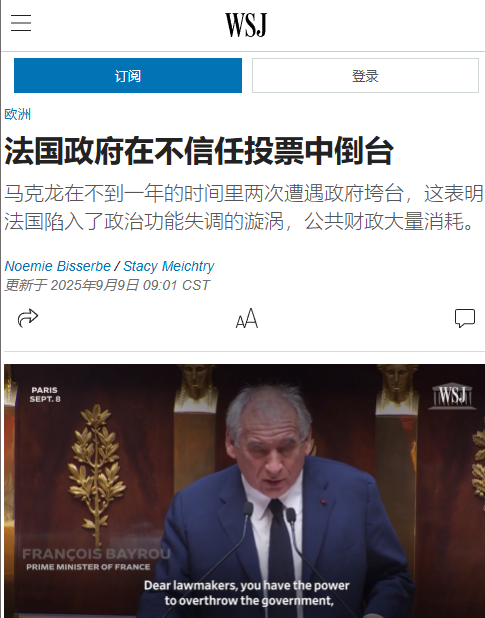This screenshot has width=485, height=618.
Task: Open the comments speech bubble icon
Action: click(465, 318)
